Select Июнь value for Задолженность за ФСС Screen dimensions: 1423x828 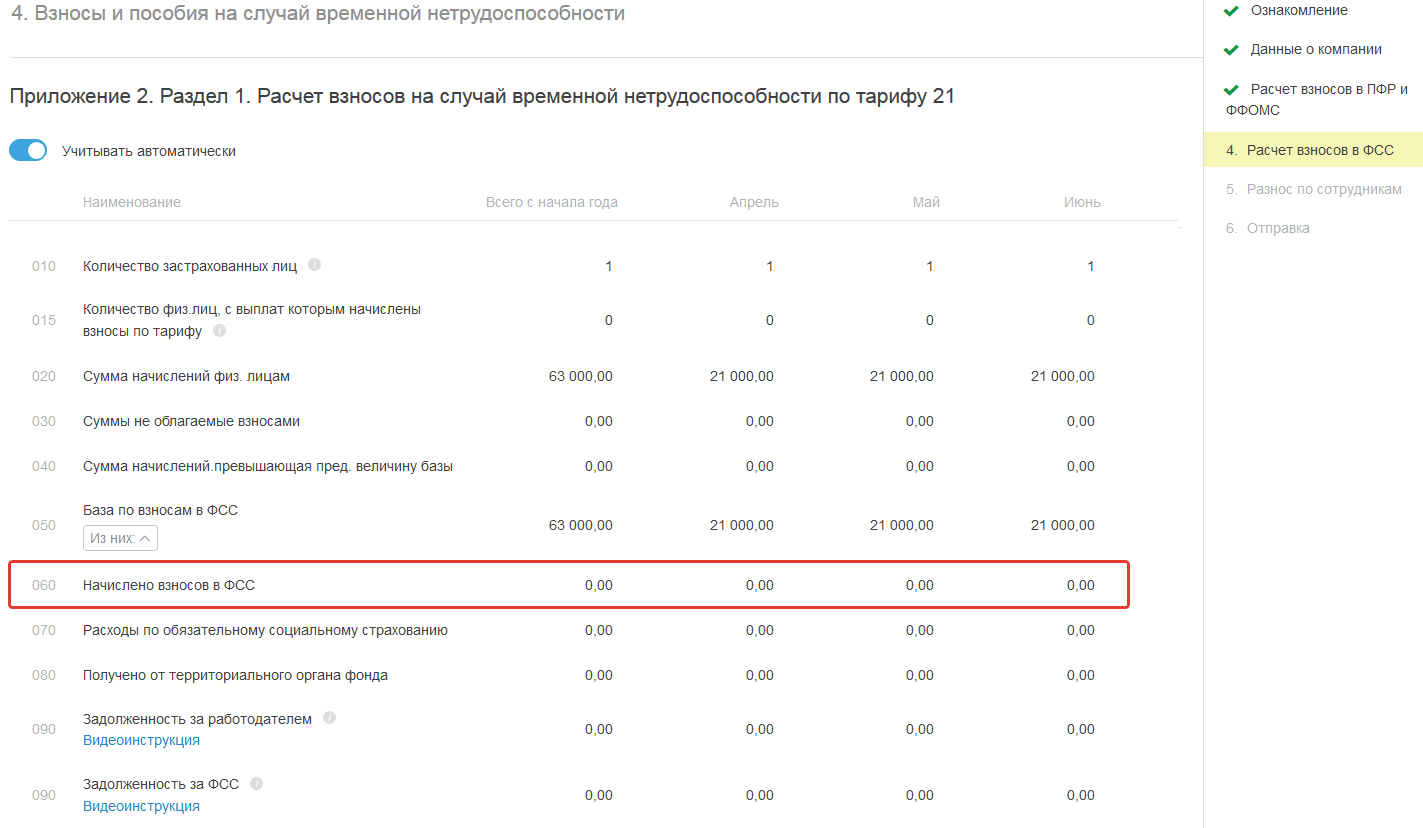[x=1081, y=795]
